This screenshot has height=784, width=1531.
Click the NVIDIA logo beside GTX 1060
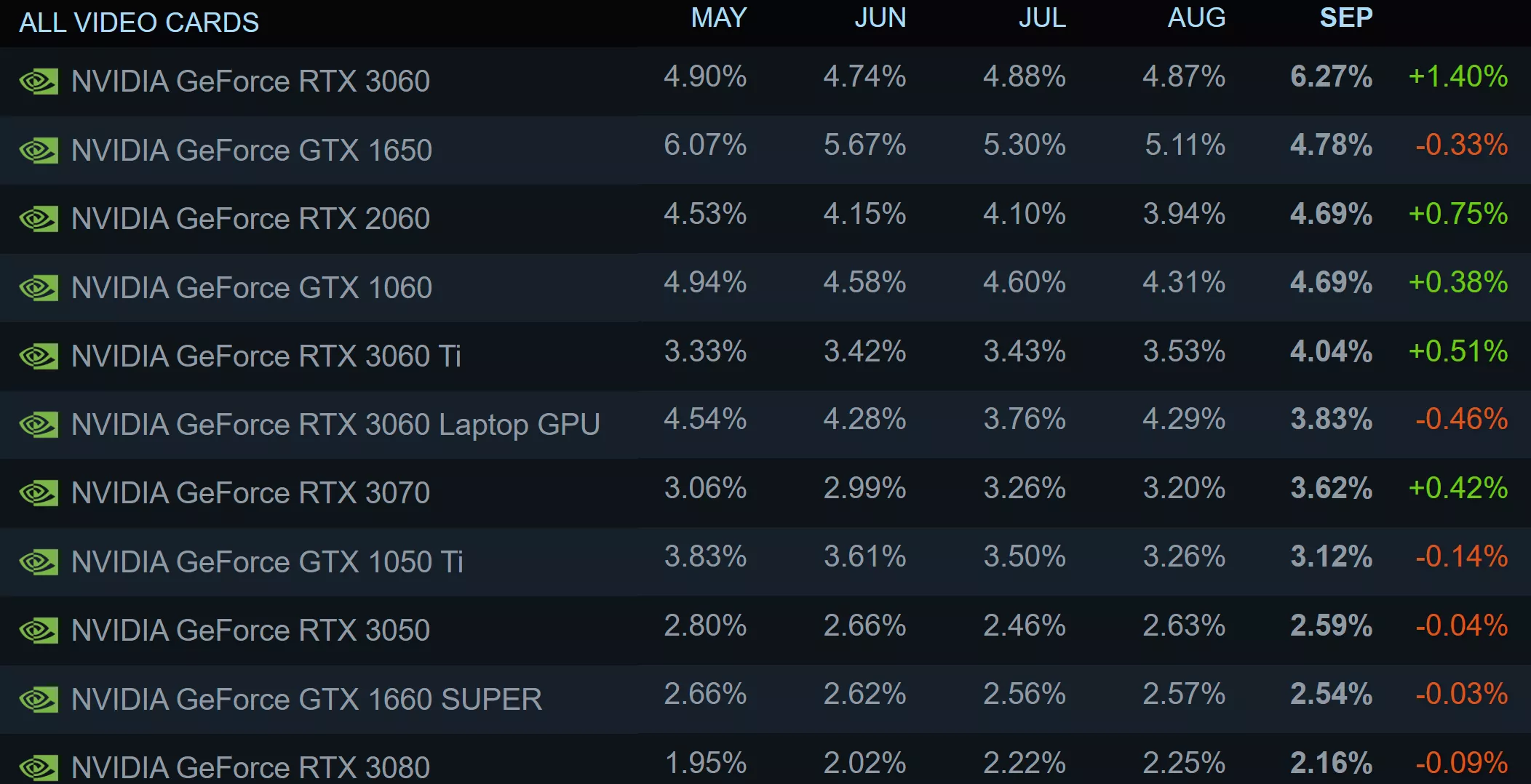click(39, 288)
